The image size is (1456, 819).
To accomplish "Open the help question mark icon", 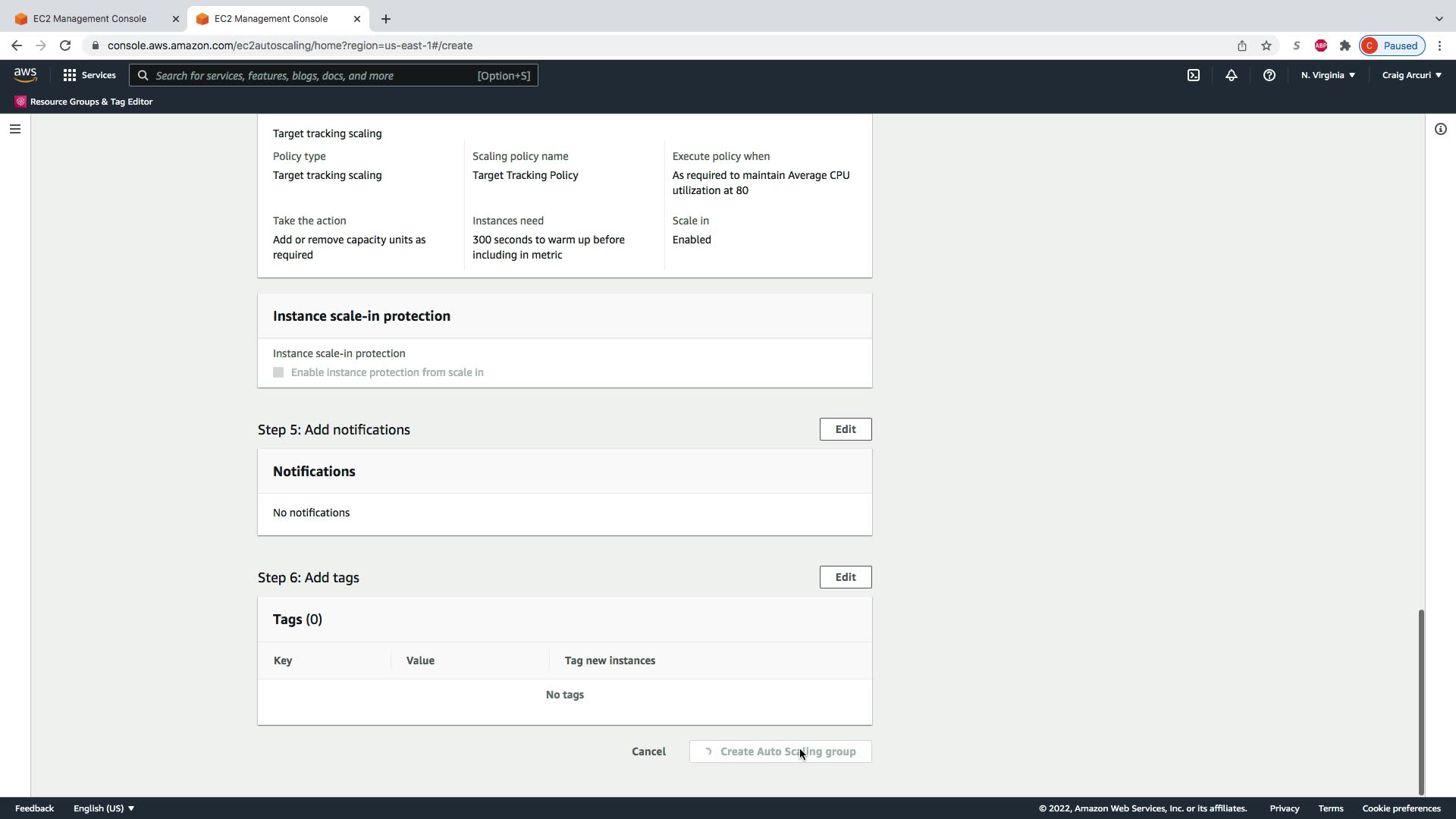I will pyautogui.click(x=1269, y=75).
